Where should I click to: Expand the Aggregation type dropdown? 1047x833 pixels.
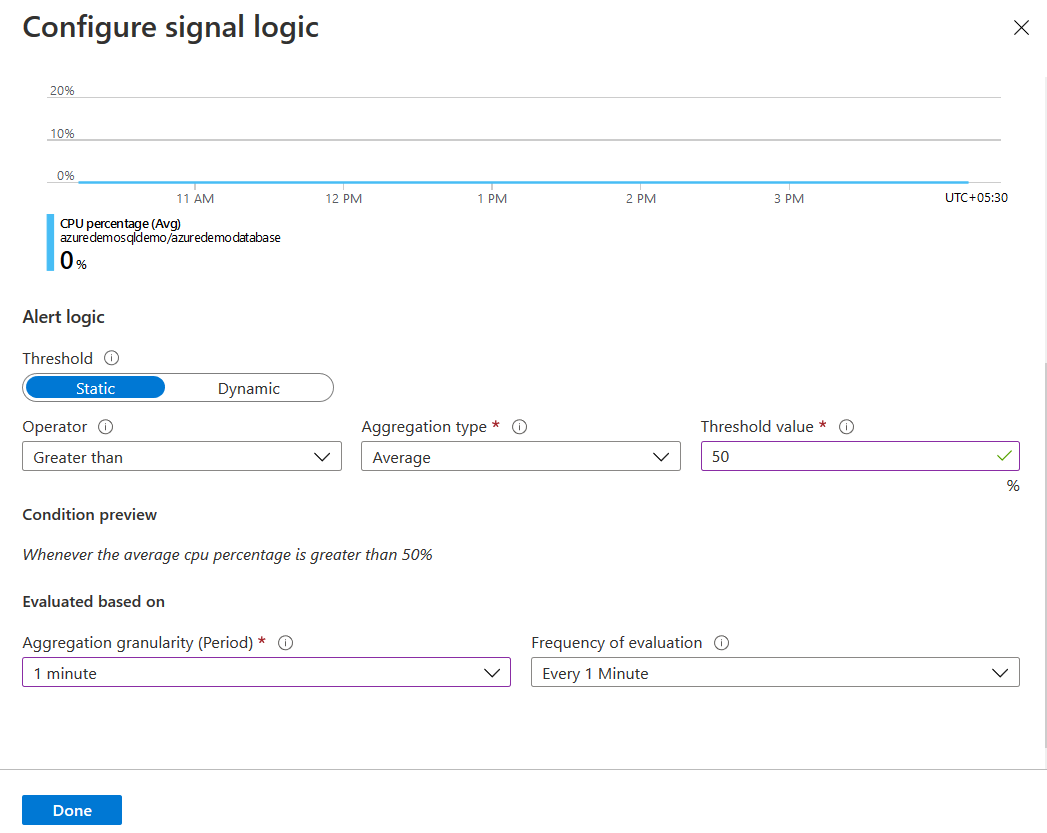coord(520,457)
